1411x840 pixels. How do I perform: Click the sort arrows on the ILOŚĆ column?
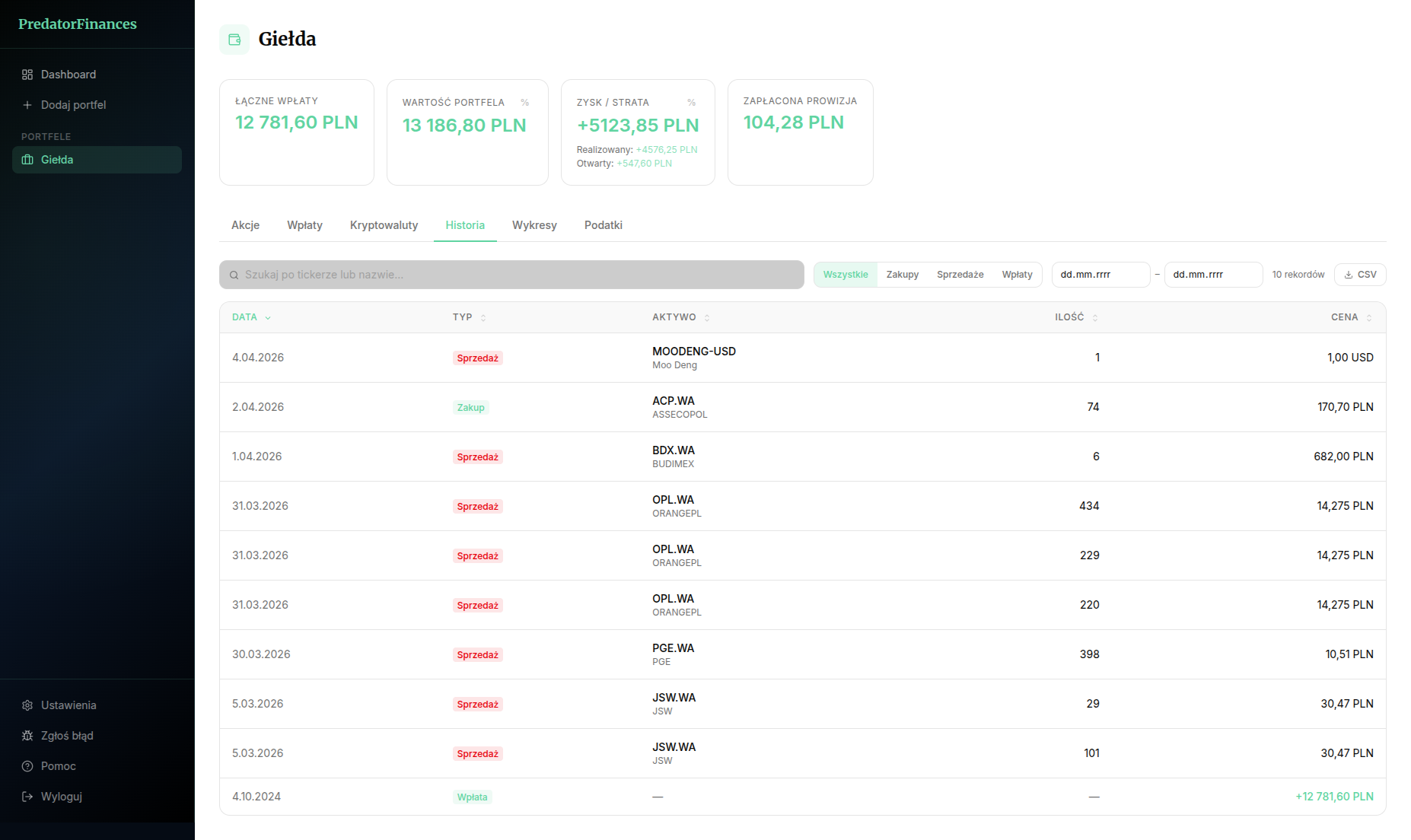(1095, 317)
